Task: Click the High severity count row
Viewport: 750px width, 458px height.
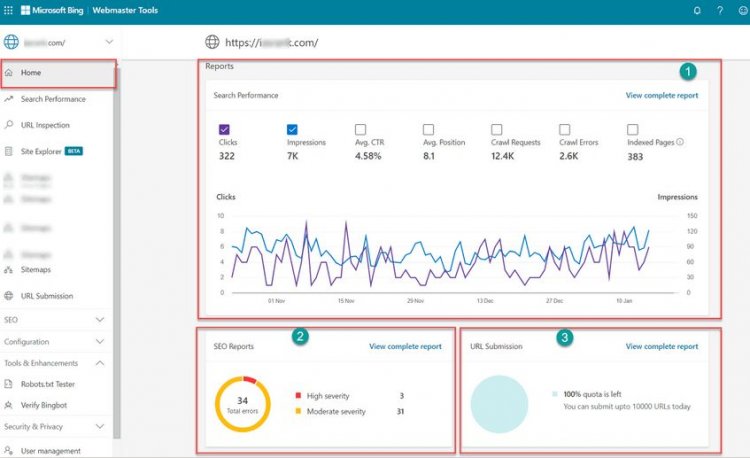Action: 350,396
